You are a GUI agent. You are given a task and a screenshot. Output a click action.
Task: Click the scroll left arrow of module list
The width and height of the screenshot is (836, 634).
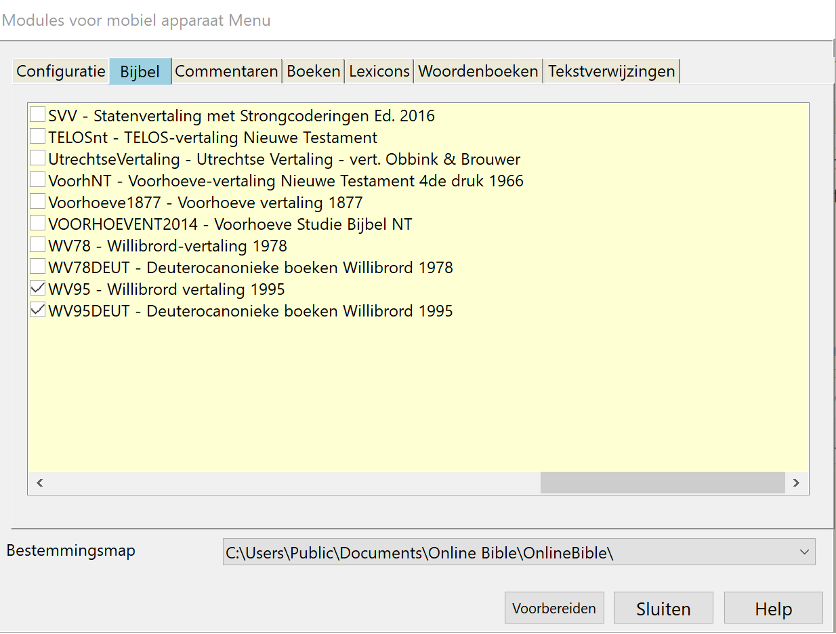click(40, 483)
